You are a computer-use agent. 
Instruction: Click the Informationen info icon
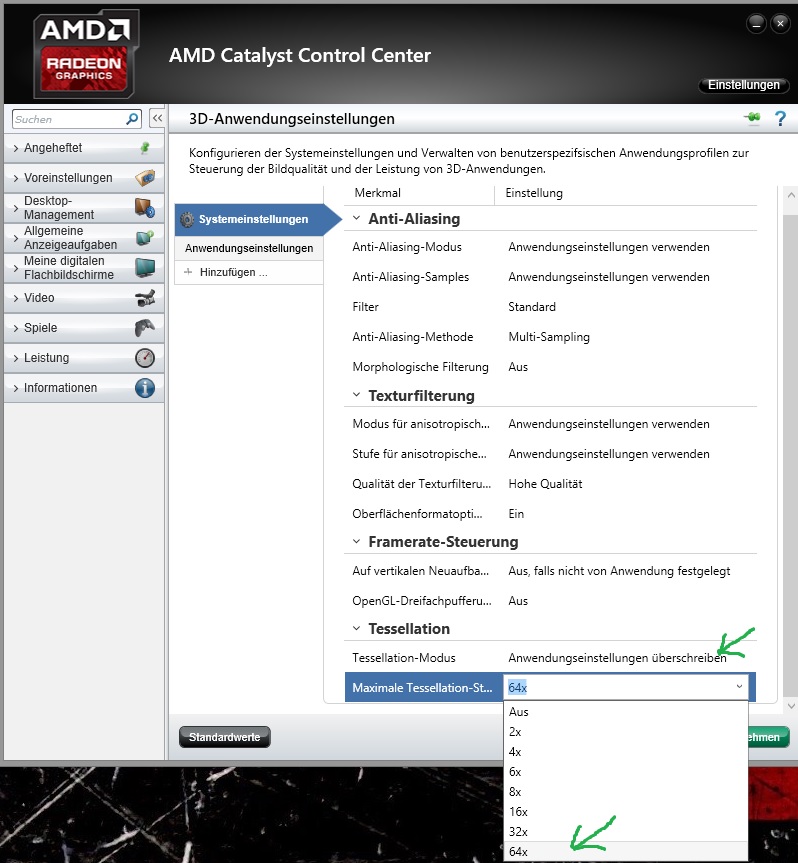point(145,387)
